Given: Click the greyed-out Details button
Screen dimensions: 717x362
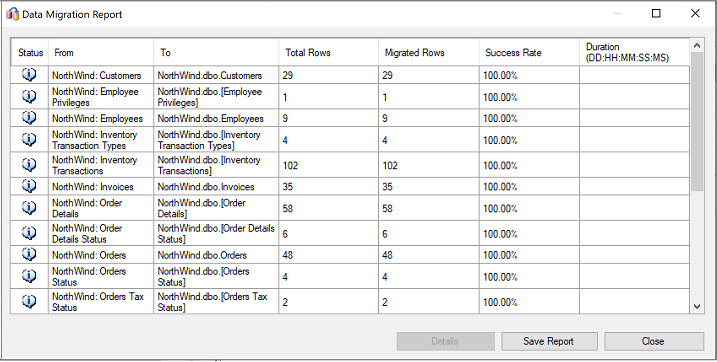Looking at the screenshot, I should pos(445,341).
